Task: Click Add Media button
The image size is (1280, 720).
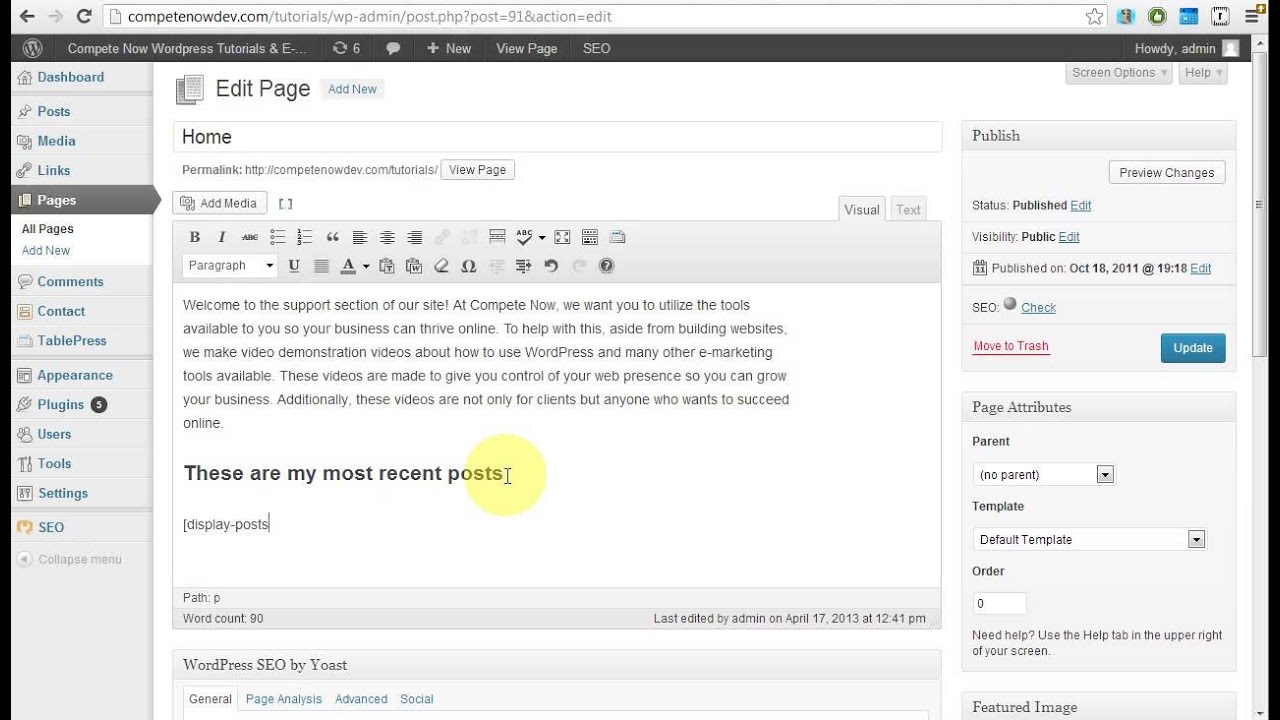Action: pyautogui.click(x=219, y=203)
